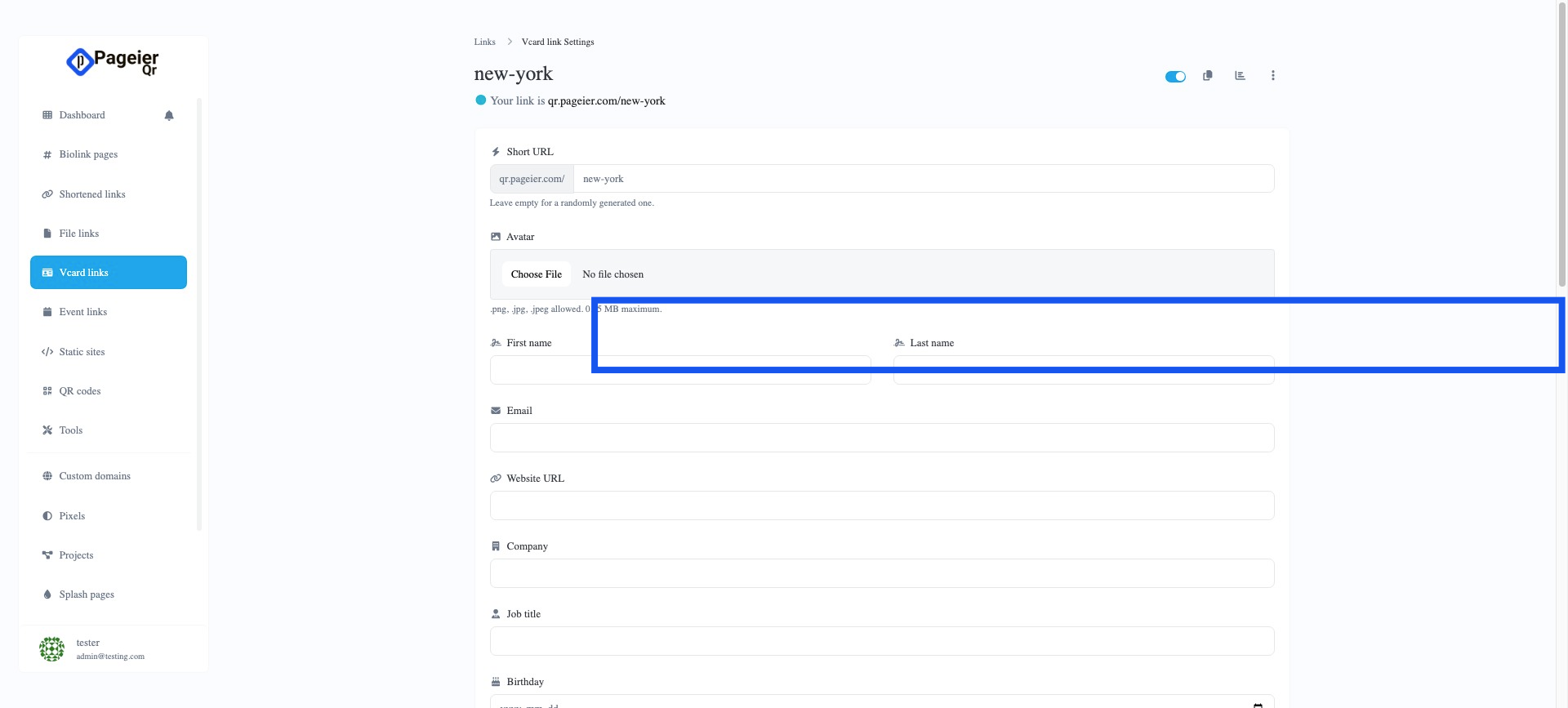
Task: Click the notification bell icon
Action: pos(169,115)
